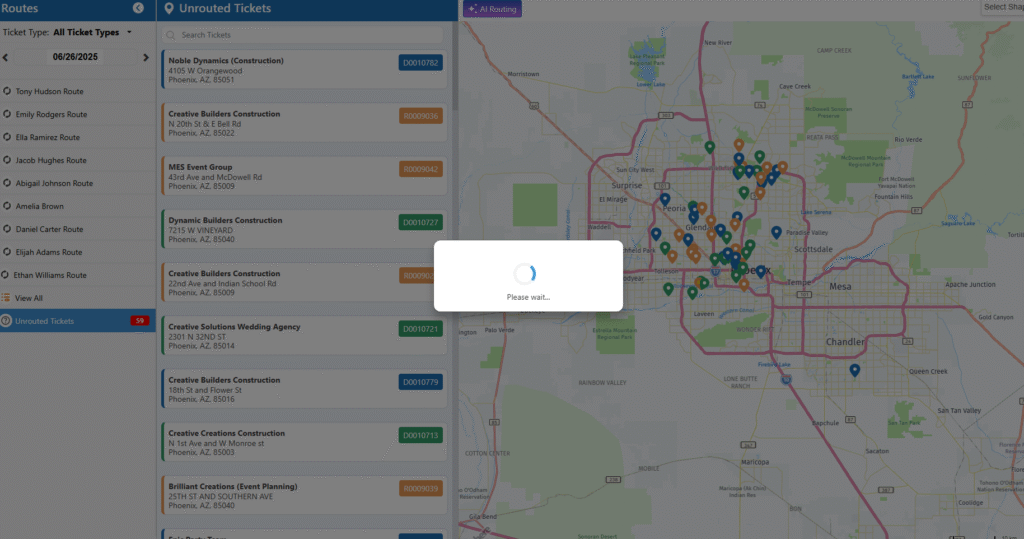
Task: Click the date field 06/26/2025
Action: [x=75, y=57]
